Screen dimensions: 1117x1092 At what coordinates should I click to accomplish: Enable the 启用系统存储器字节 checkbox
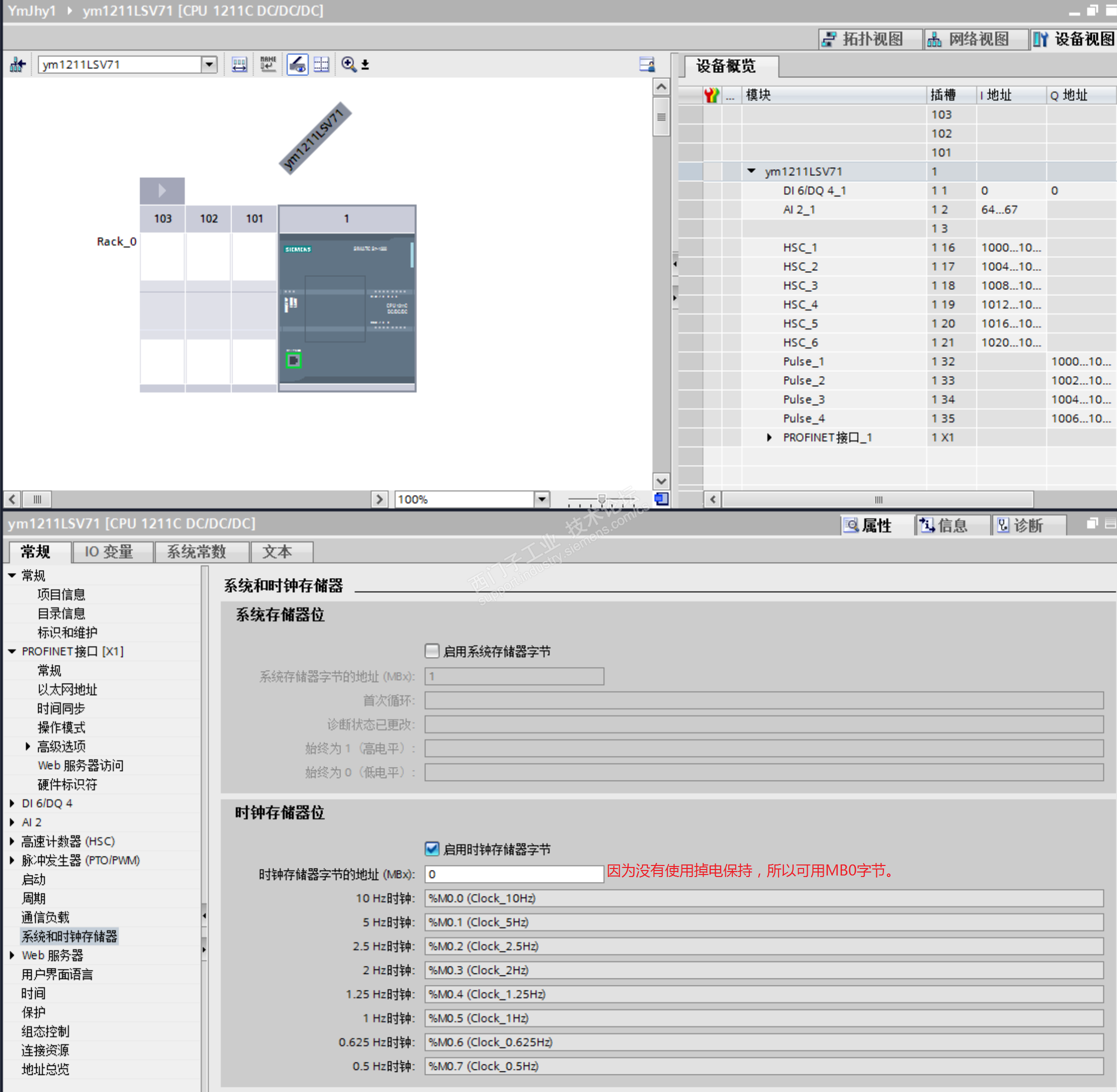pos(432,651)
